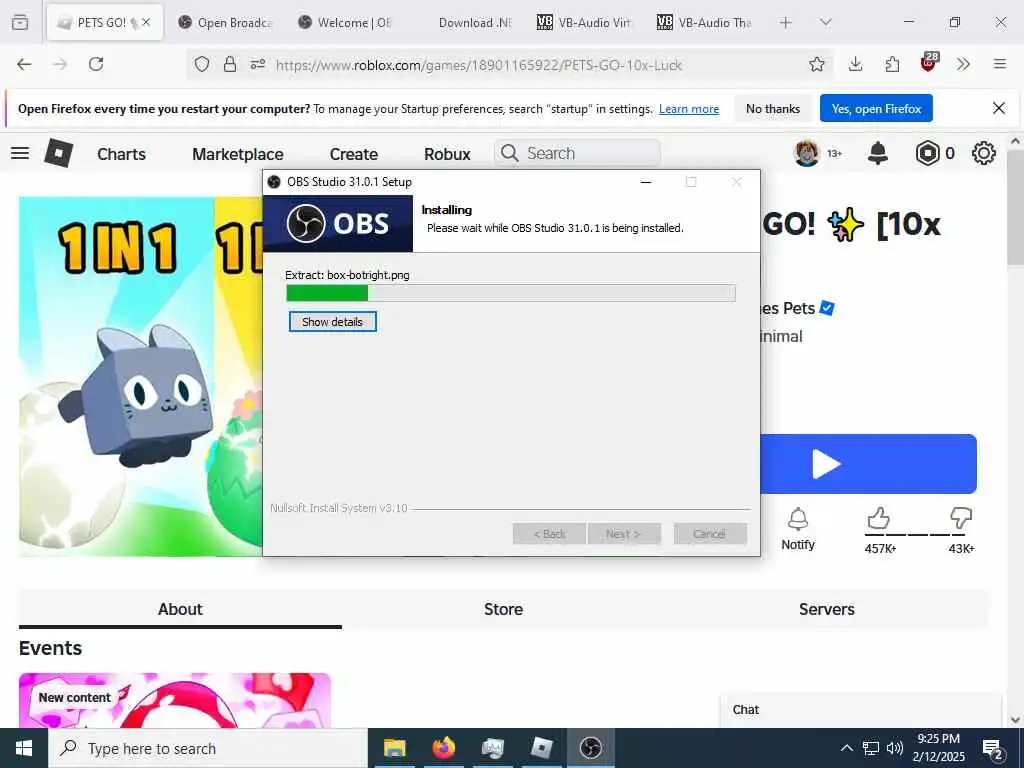Click the Learn more link
1024x768 pixels.
689,109
